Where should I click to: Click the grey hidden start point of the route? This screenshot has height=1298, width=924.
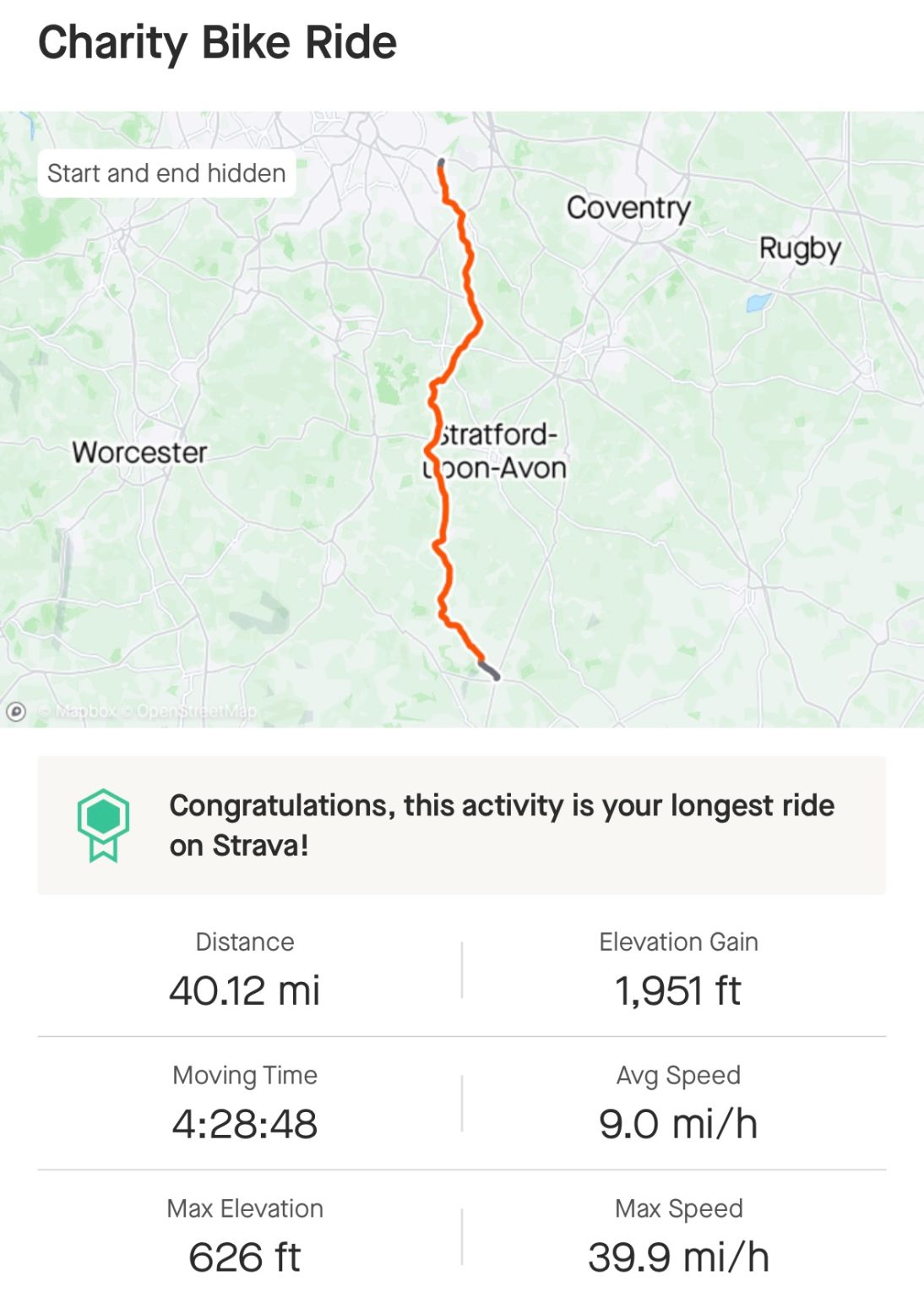441,163
